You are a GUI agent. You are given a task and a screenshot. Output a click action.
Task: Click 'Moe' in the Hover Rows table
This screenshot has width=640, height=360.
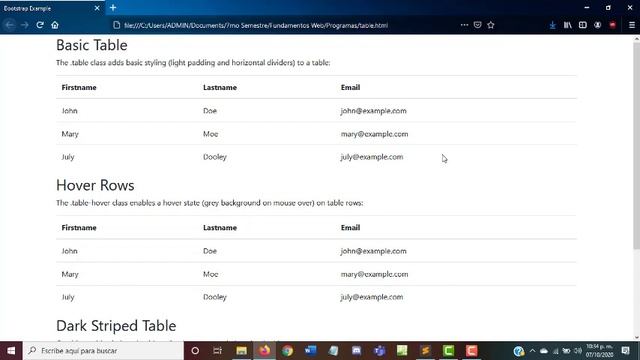click(211, 274)
